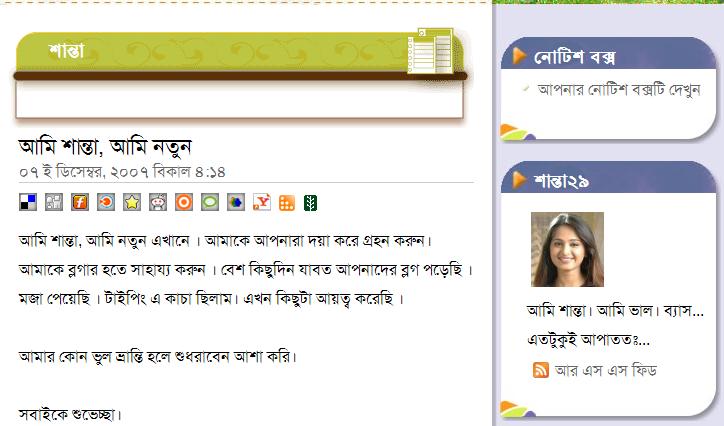Open the orange RSS feed icon
This screenshot has width=724, height=426.
(x=541, y=370)
